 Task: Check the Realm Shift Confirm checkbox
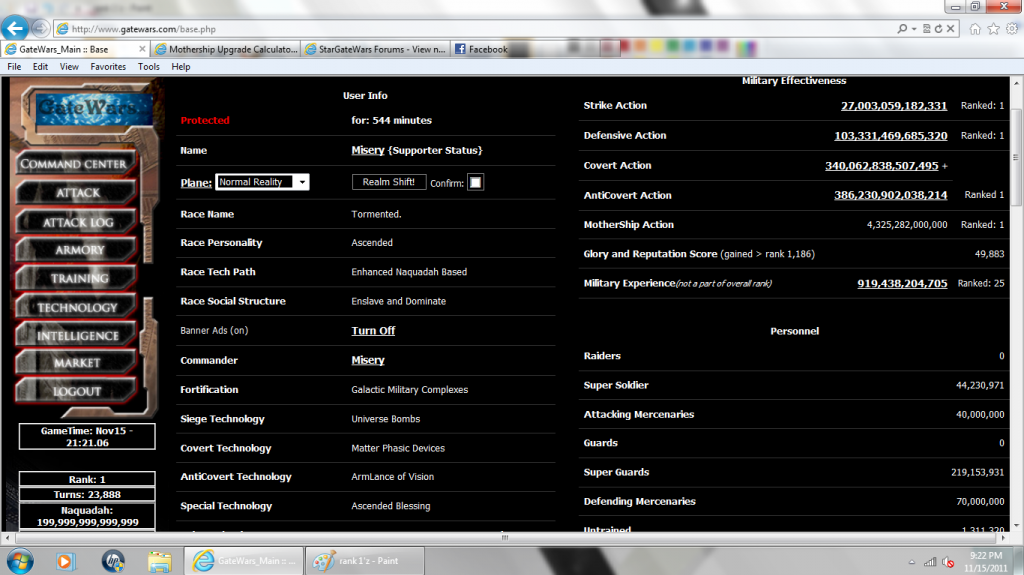(476, 182)
